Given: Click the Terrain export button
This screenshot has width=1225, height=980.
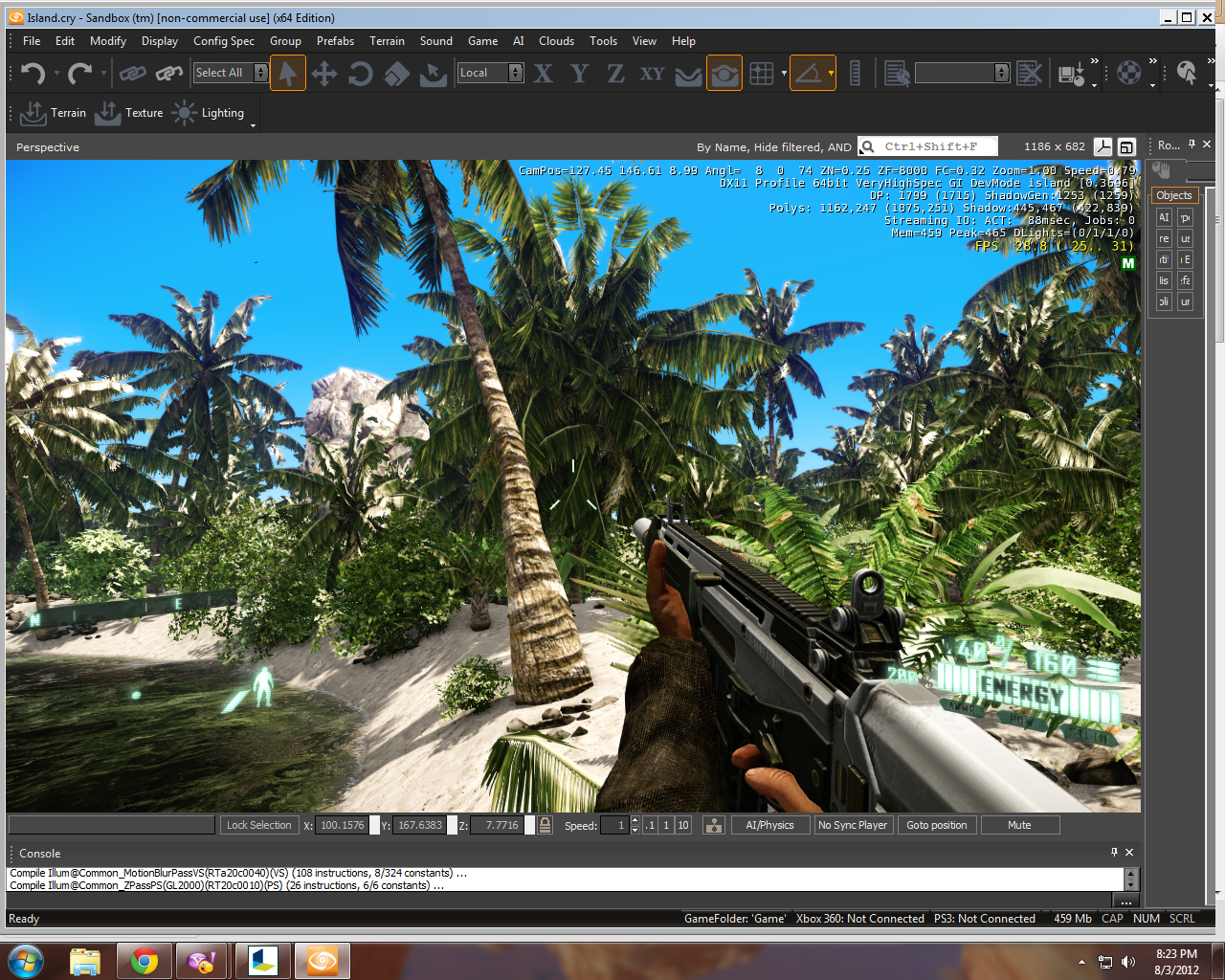Looking at the screenshot, I should 53,113.
